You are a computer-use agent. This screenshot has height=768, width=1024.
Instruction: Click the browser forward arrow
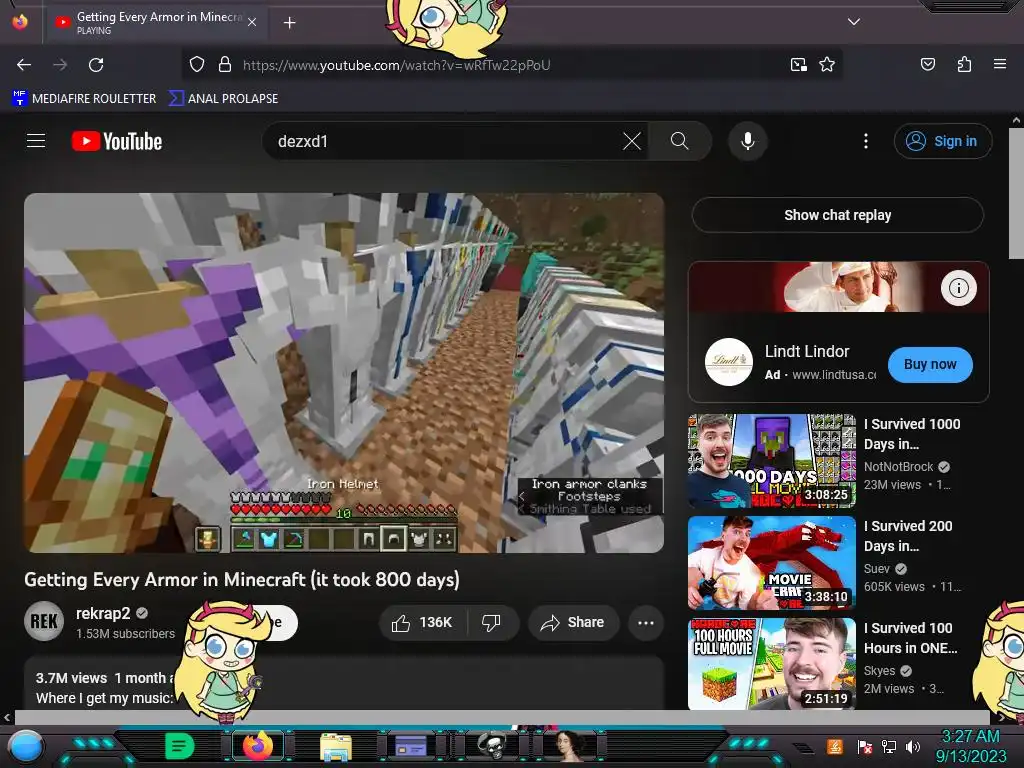(x=60, y=65)
